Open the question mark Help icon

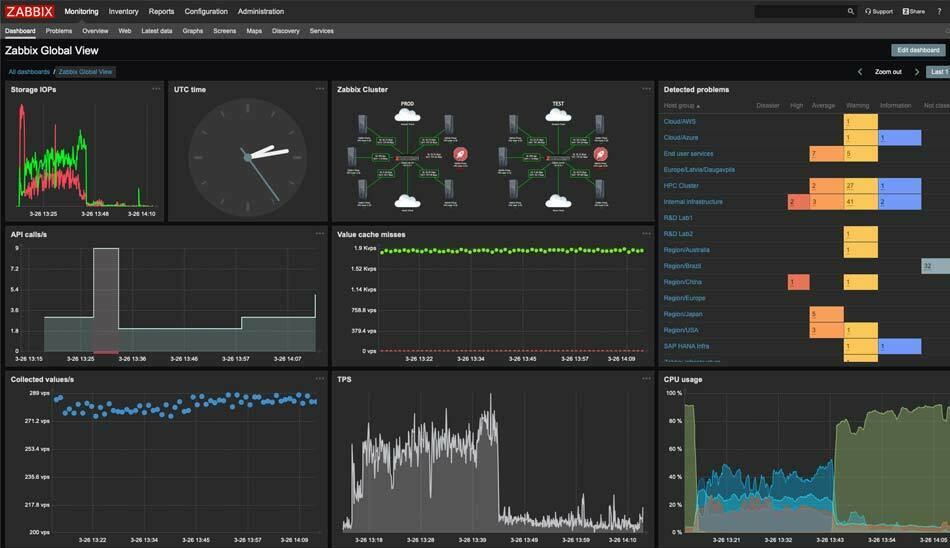click(939, 12)
